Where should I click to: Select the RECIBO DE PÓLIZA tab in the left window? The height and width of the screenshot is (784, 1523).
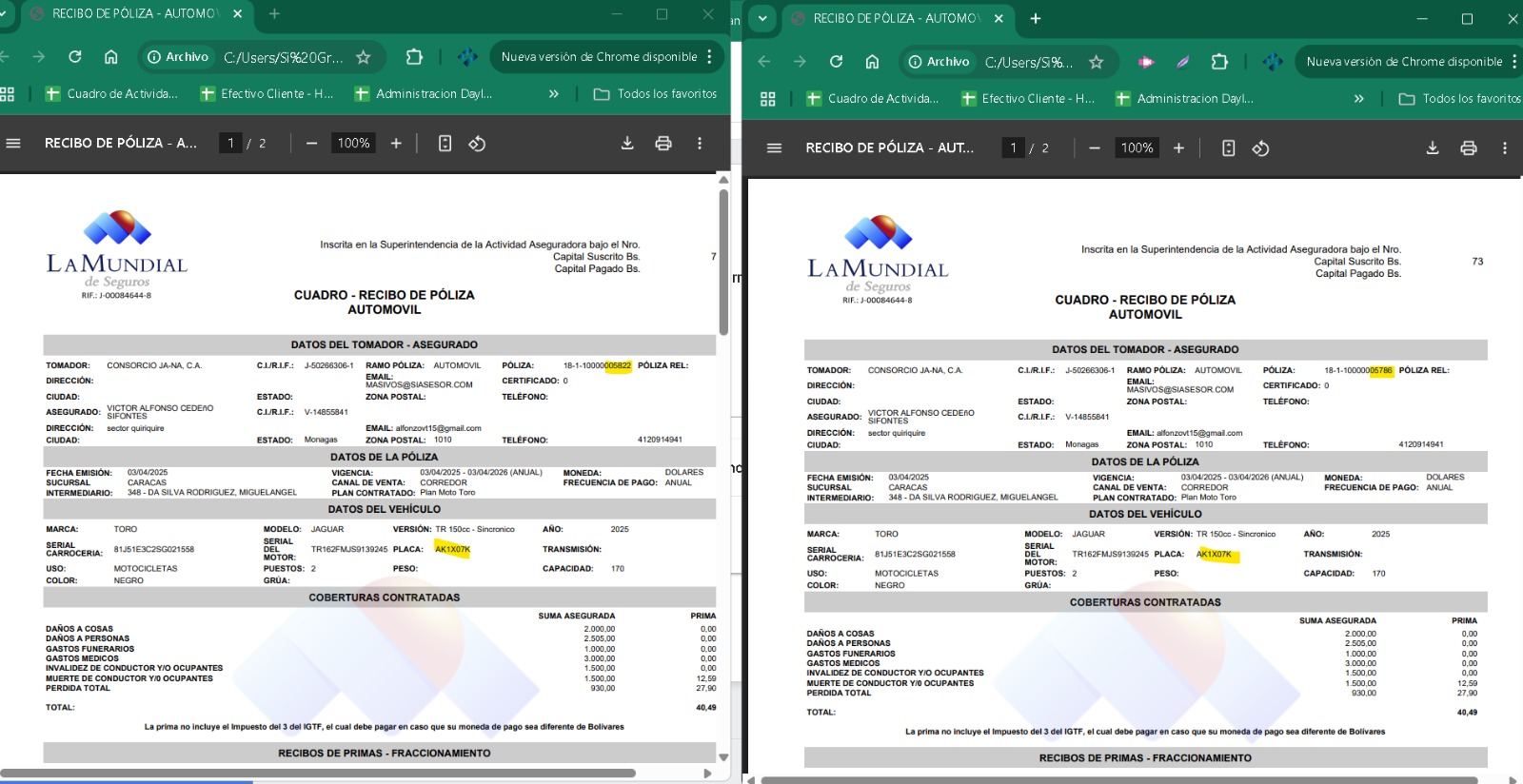click(133, 13)
